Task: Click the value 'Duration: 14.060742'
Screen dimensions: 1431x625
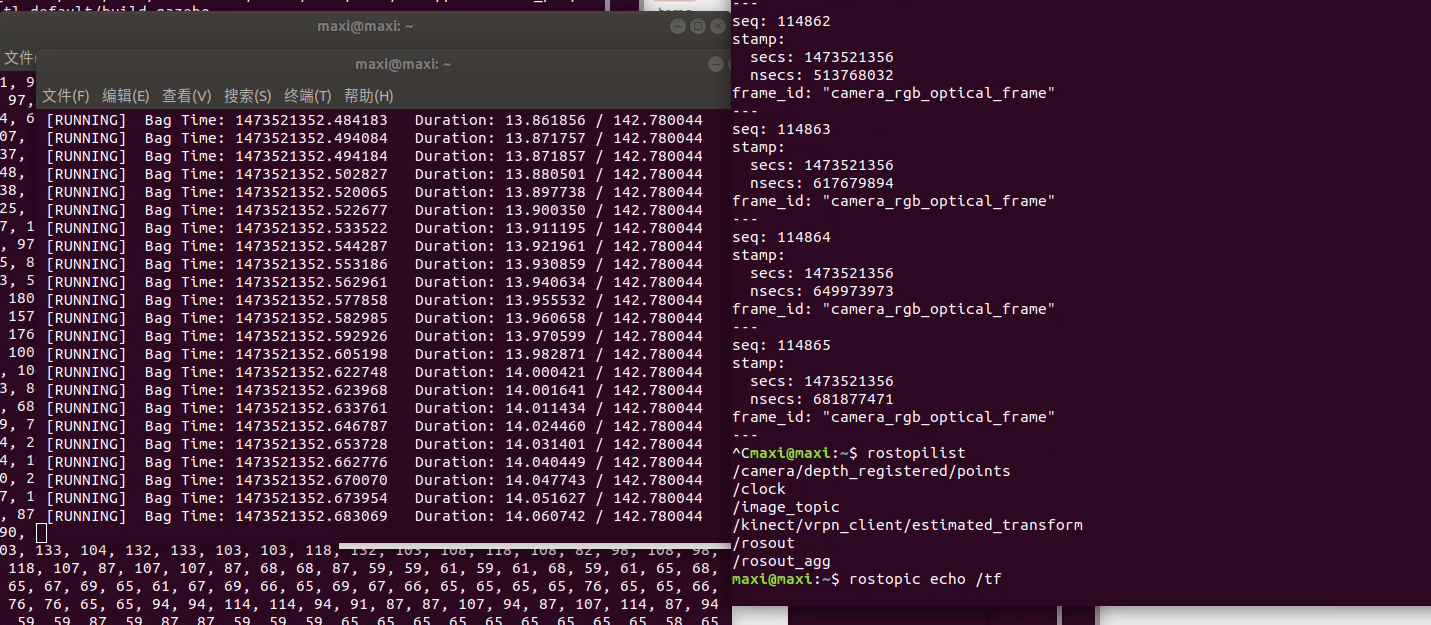Action: pyautogui.click(x=500, y=516)
